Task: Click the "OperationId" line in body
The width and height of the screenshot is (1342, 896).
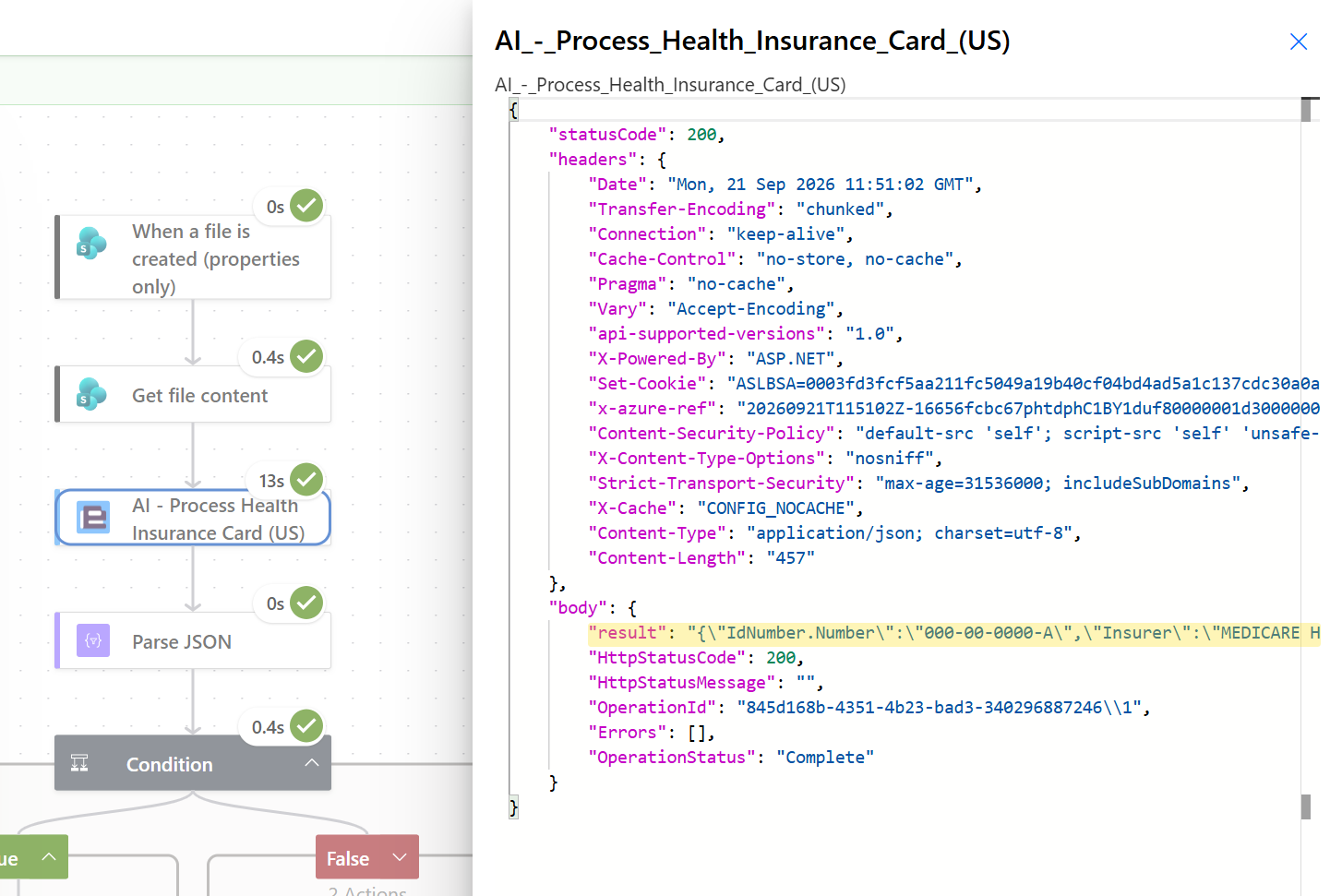Action: (869, 708)
